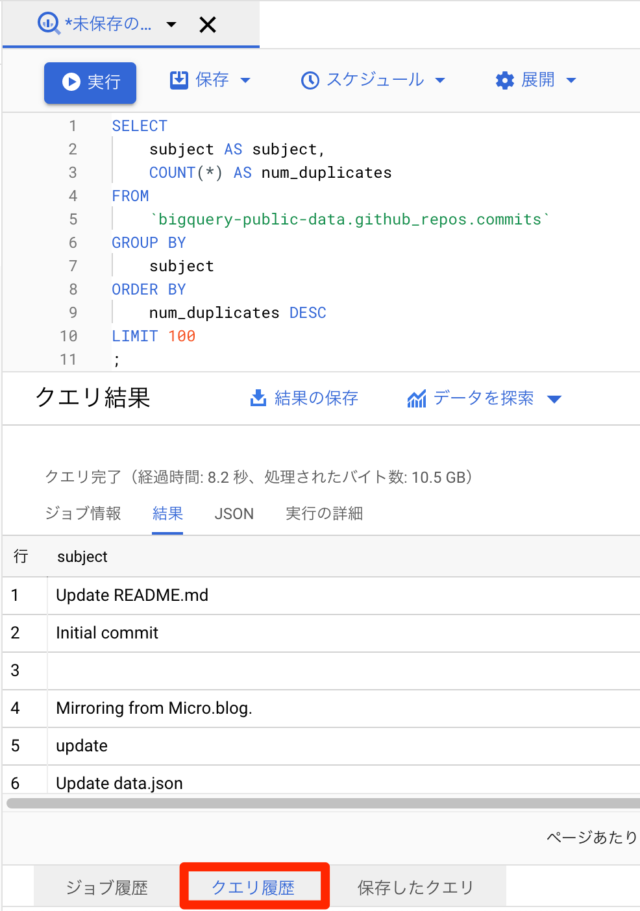Click the 結果の保存 download icon

pyautogui.click(x=258, y=398)
